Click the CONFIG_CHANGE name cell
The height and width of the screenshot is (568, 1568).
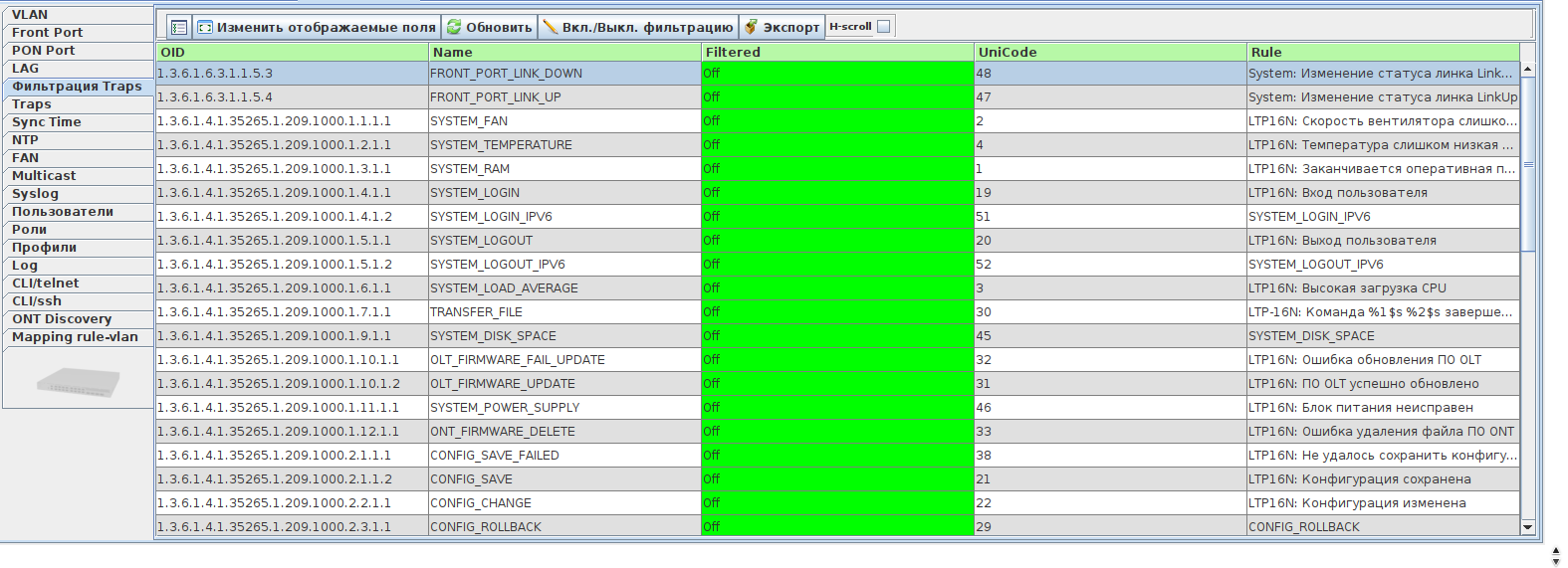coord(564,503)
